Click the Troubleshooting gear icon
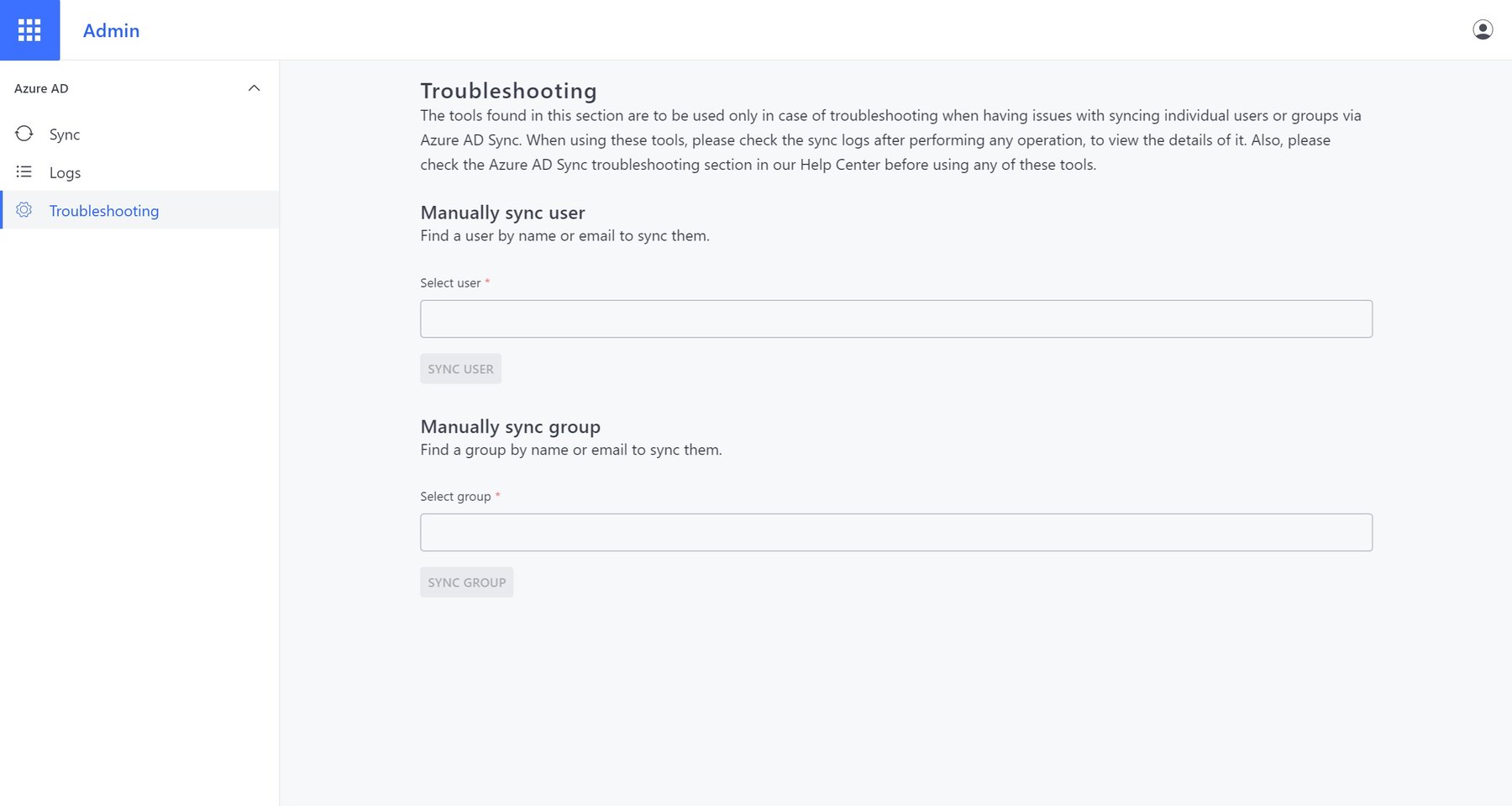This screenshot has width=1512, height=806. coord(24,210)
